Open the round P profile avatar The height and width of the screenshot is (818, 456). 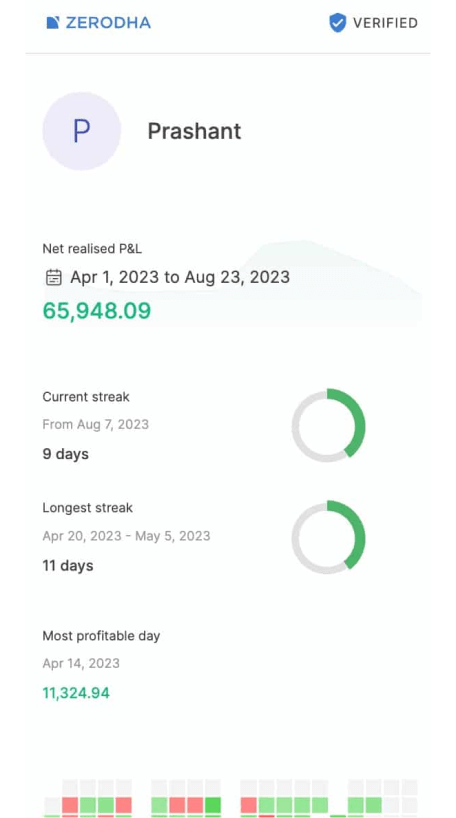pyautogui.click(x=81, y=131)
